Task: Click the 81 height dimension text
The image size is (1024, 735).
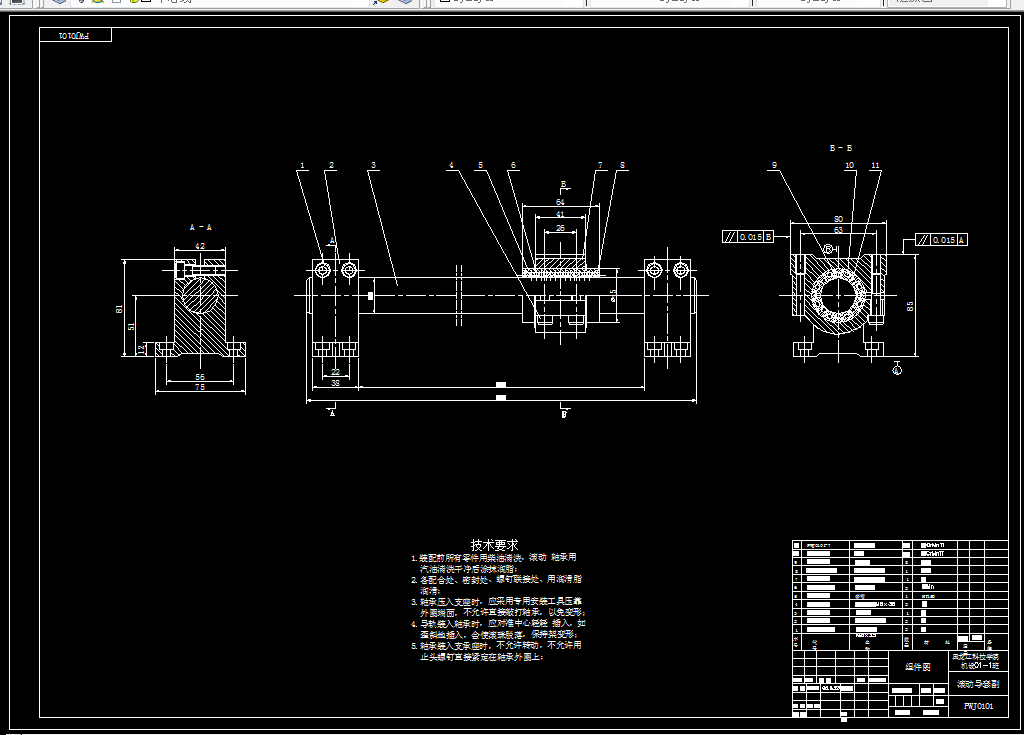Action: 119,308
